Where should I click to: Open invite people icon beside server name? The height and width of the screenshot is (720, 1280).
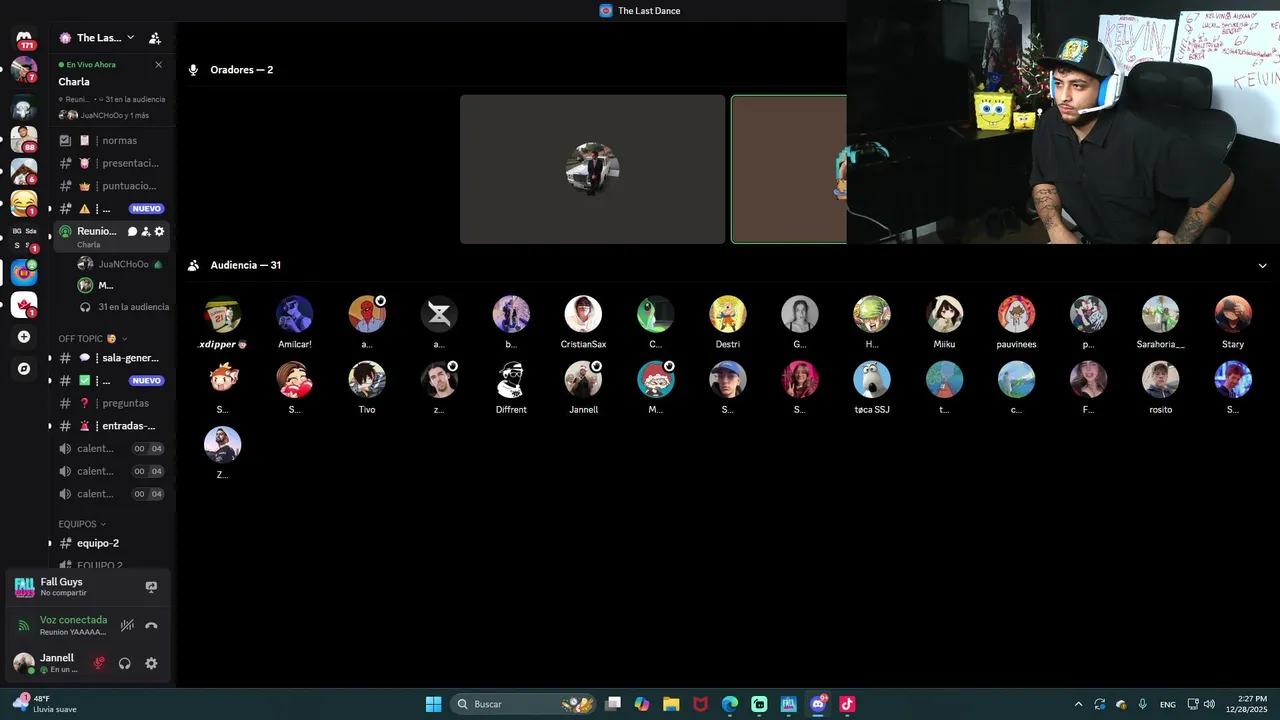pyautogui.click(x=155, y=38)
